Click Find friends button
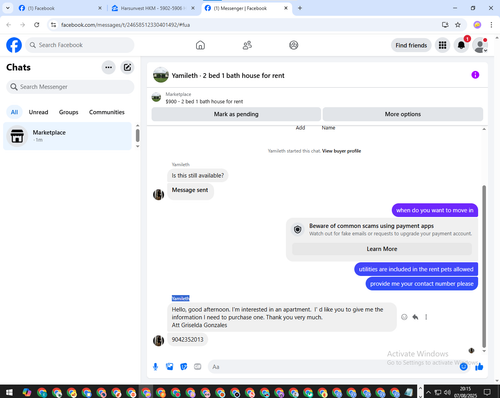 point(411,45)
